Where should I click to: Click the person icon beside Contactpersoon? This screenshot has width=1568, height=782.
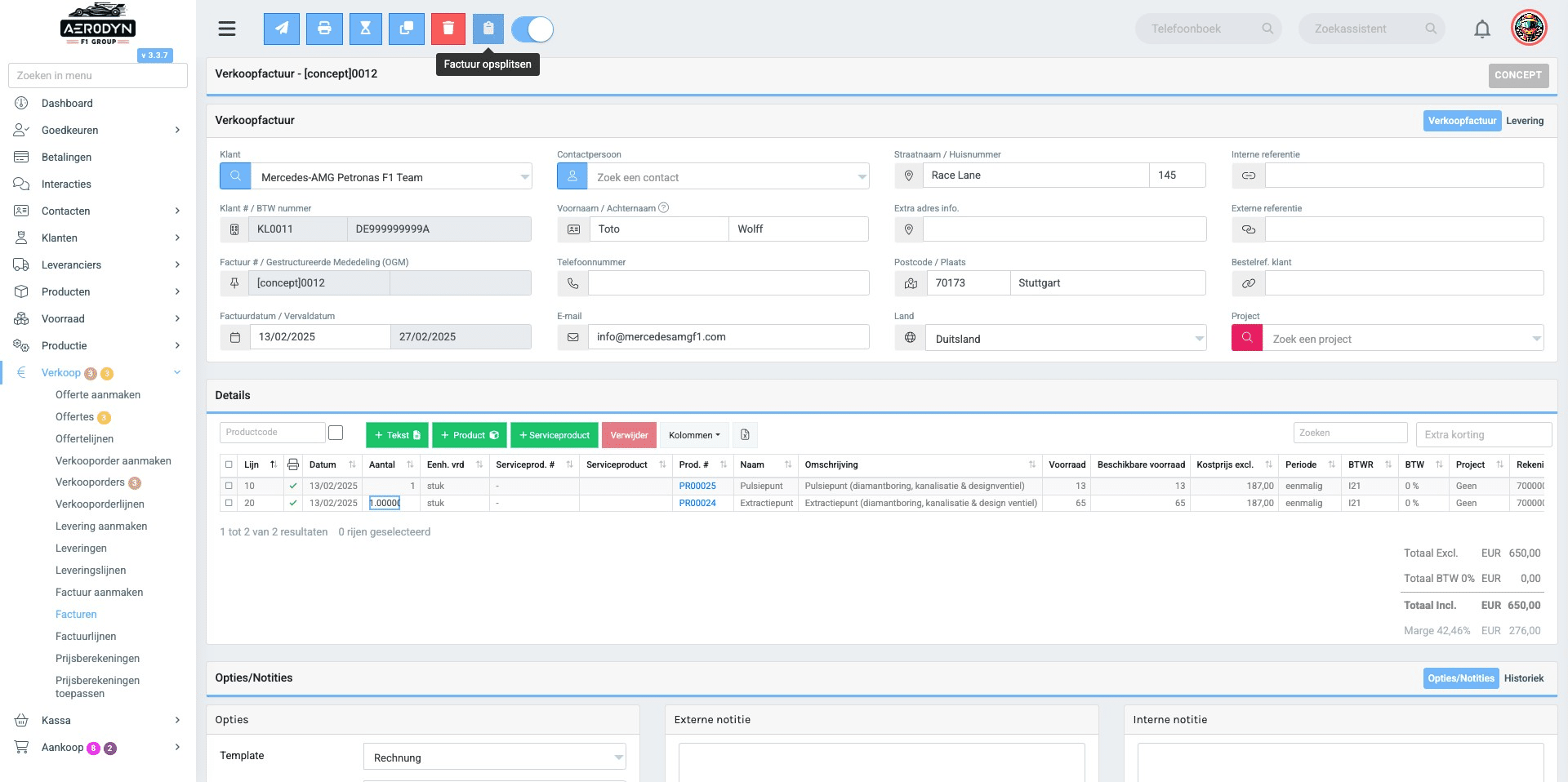click(572, 176)
